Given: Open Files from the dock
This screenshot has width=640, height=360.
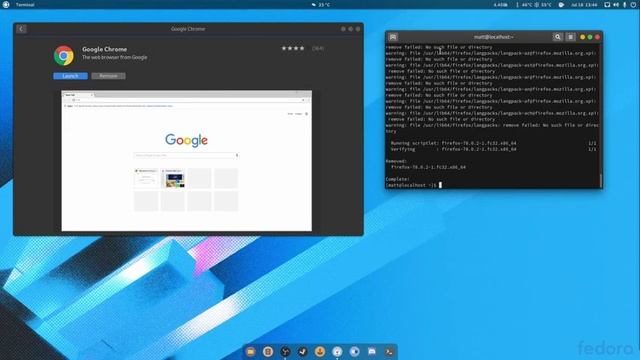Looking at the screenshot, I should [x=251, y=351].
